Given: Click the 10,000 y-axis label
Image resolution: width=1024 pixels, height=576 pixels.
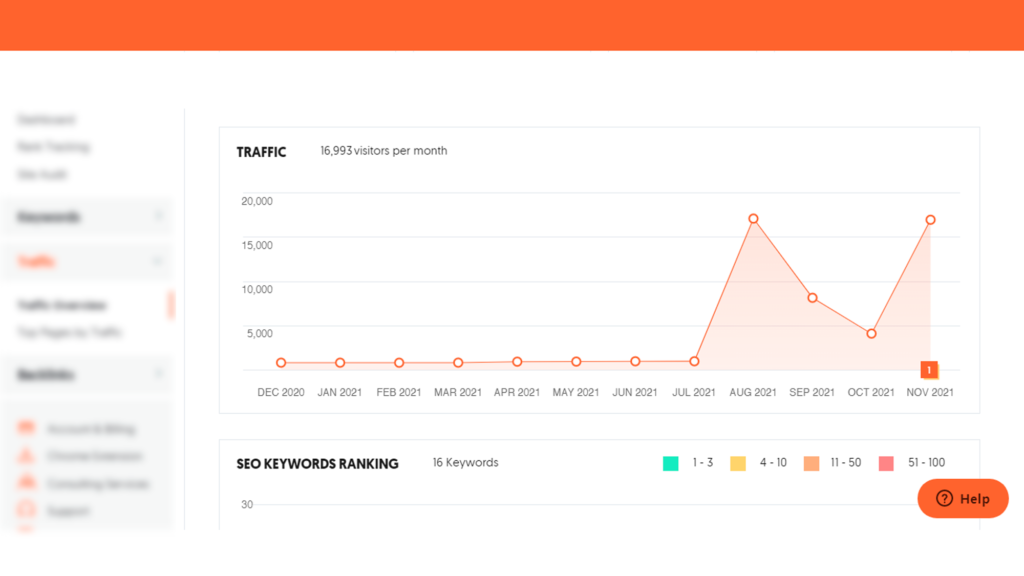Looking at the screenshot, I should coord(257,289).
